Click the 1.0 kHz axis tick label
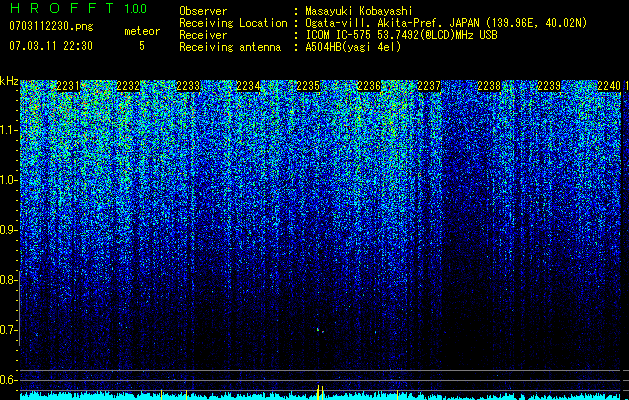The image size is (629, 400). click(x=8, y=180)
